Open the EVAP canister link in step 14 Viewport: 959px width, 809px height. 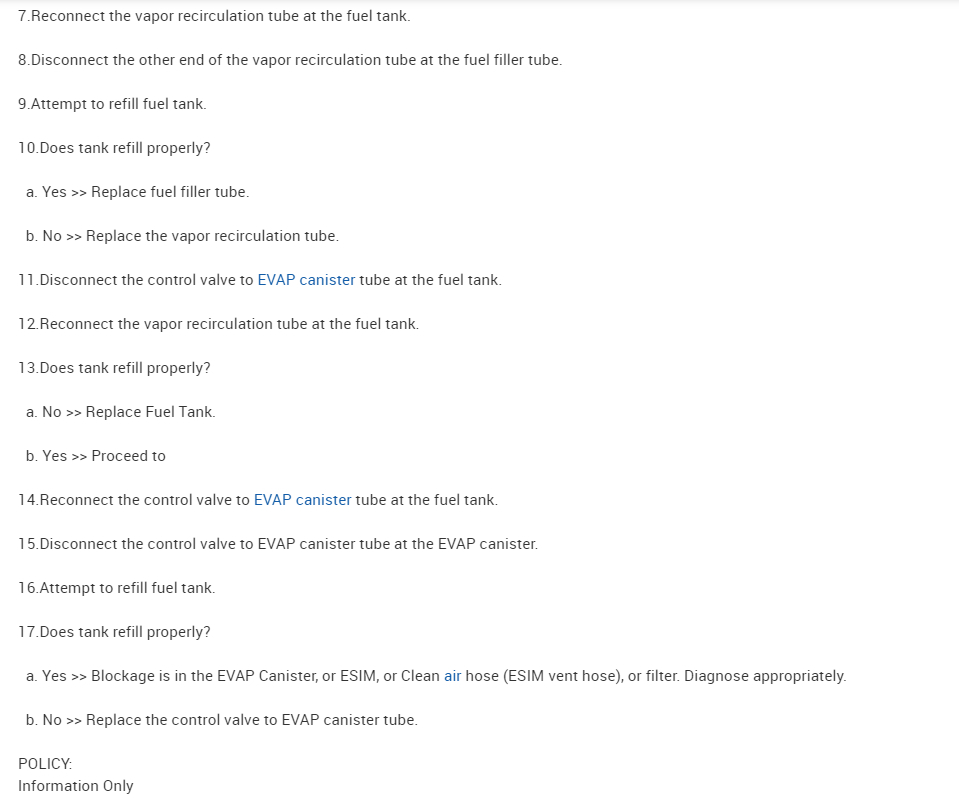point(302,500)
